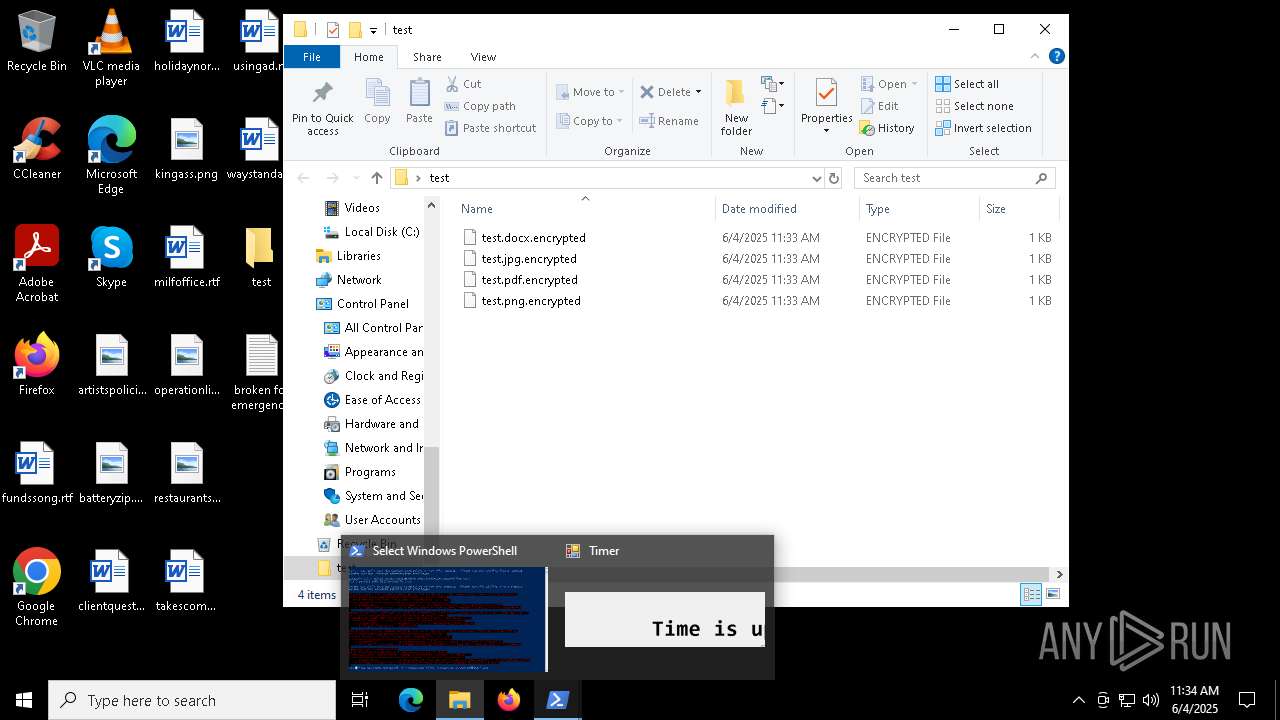The height and width of the screenshot is (720, 1280).
Task: Refresh the test folder view
Action: pyautogui.click(x=834, y=178)
